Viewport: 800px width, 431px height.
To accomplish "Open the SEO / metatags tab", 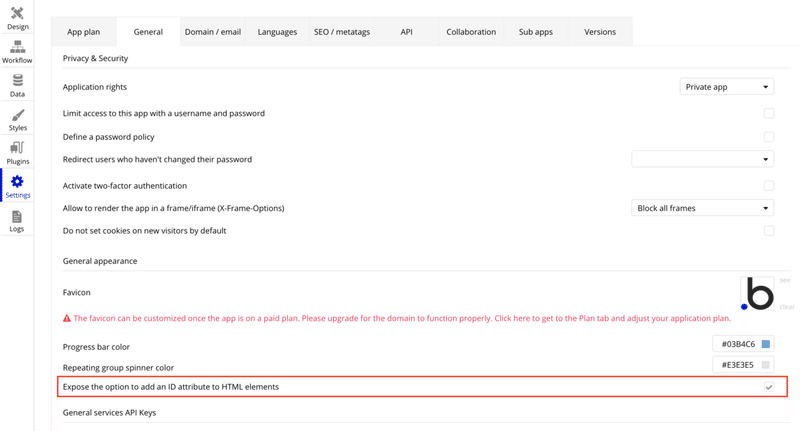I will point(342,32).
